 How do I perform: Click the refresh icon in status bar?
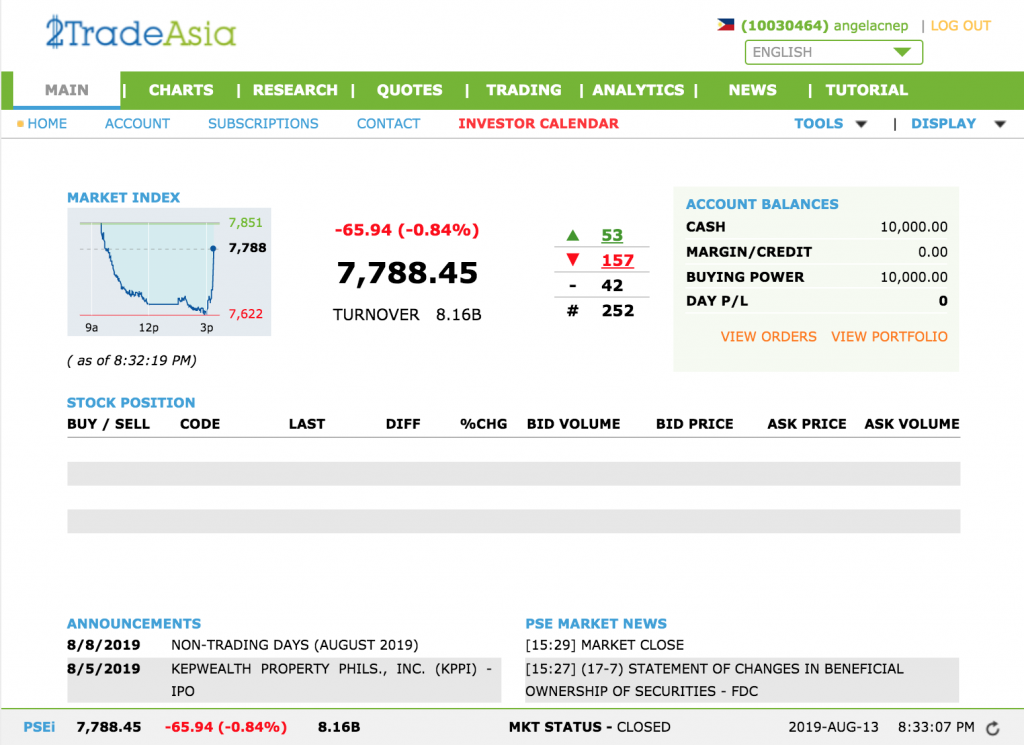993,728
